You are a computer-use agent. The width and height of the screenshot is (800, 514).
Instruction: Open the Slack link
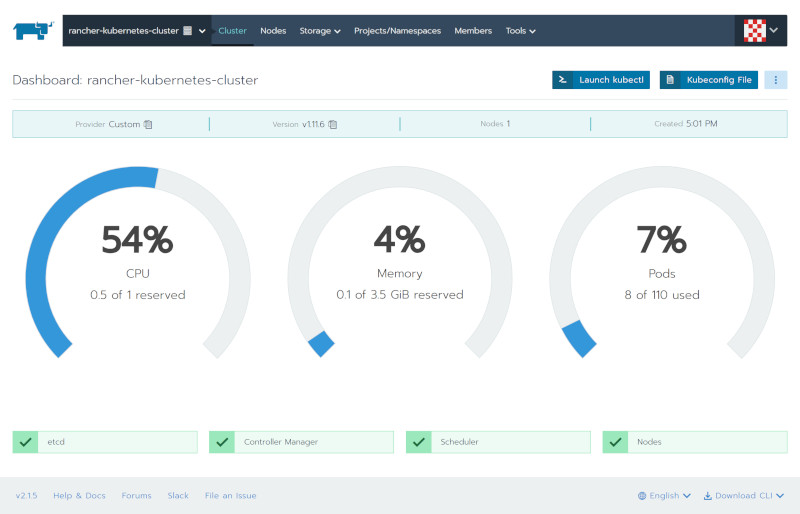pyautogui.click(x=178, y=496)
